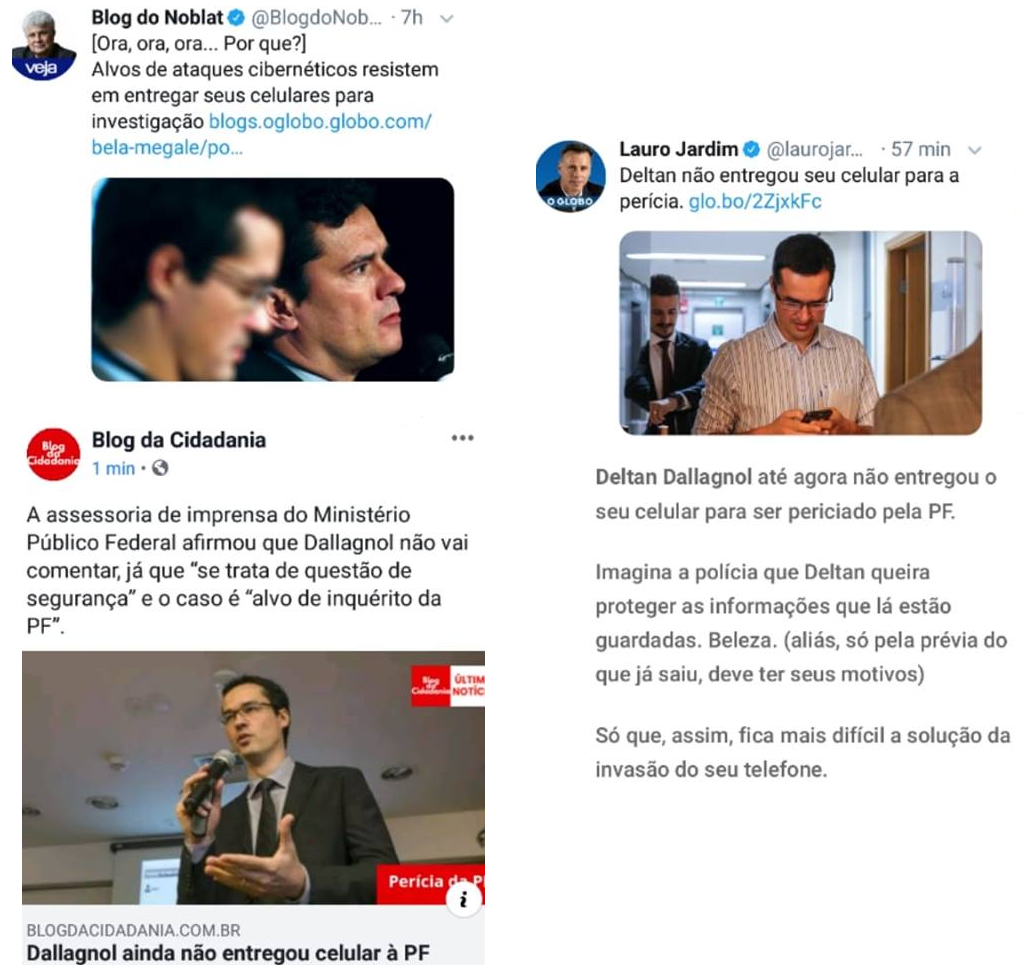
Task: Open the blogs.oglobo.globo.com link
Action: (x=261, y=134)
